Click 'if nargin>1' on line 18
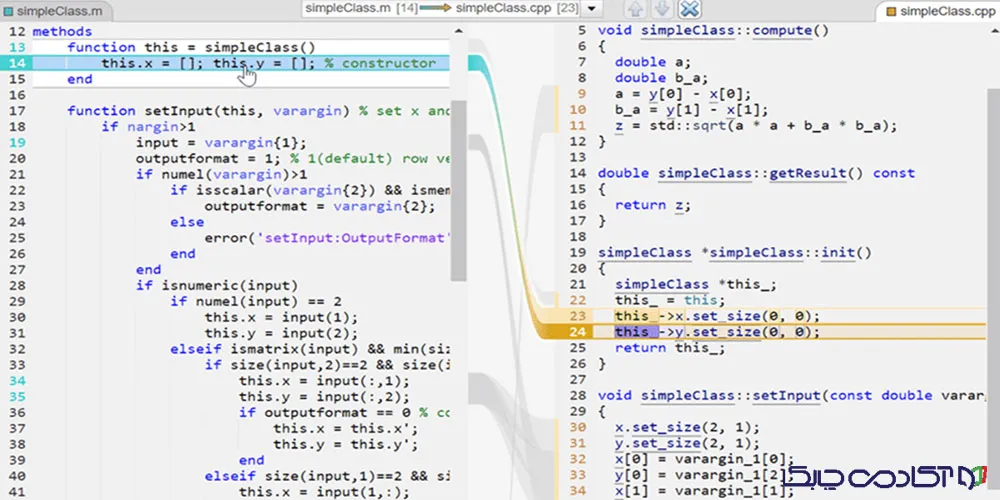Image resolution: width=1000 pixels, height=500 pixels. pos(149,126)
